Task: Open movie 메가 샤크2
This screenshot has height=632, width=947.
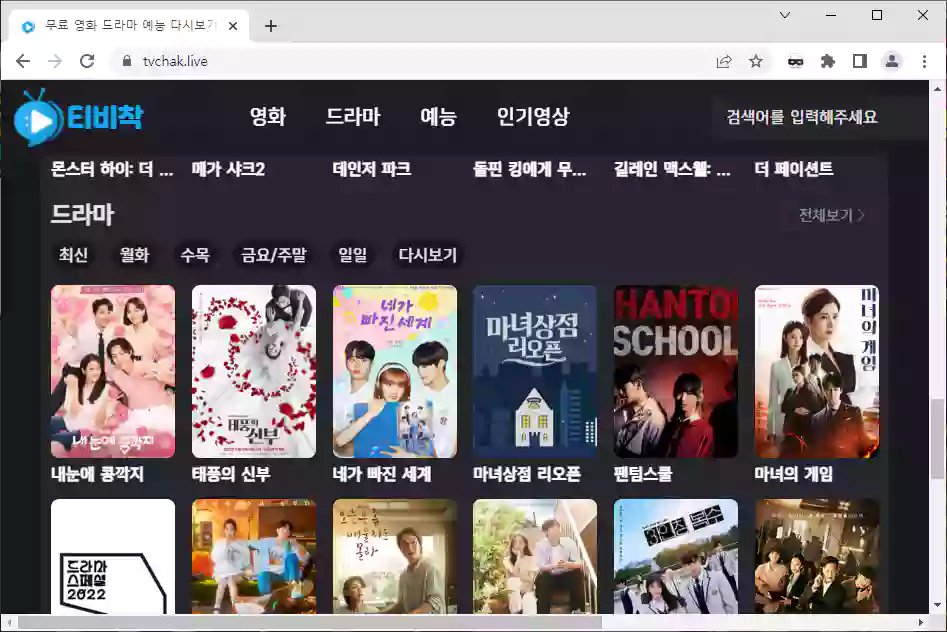Action: (x=228, y=169)
